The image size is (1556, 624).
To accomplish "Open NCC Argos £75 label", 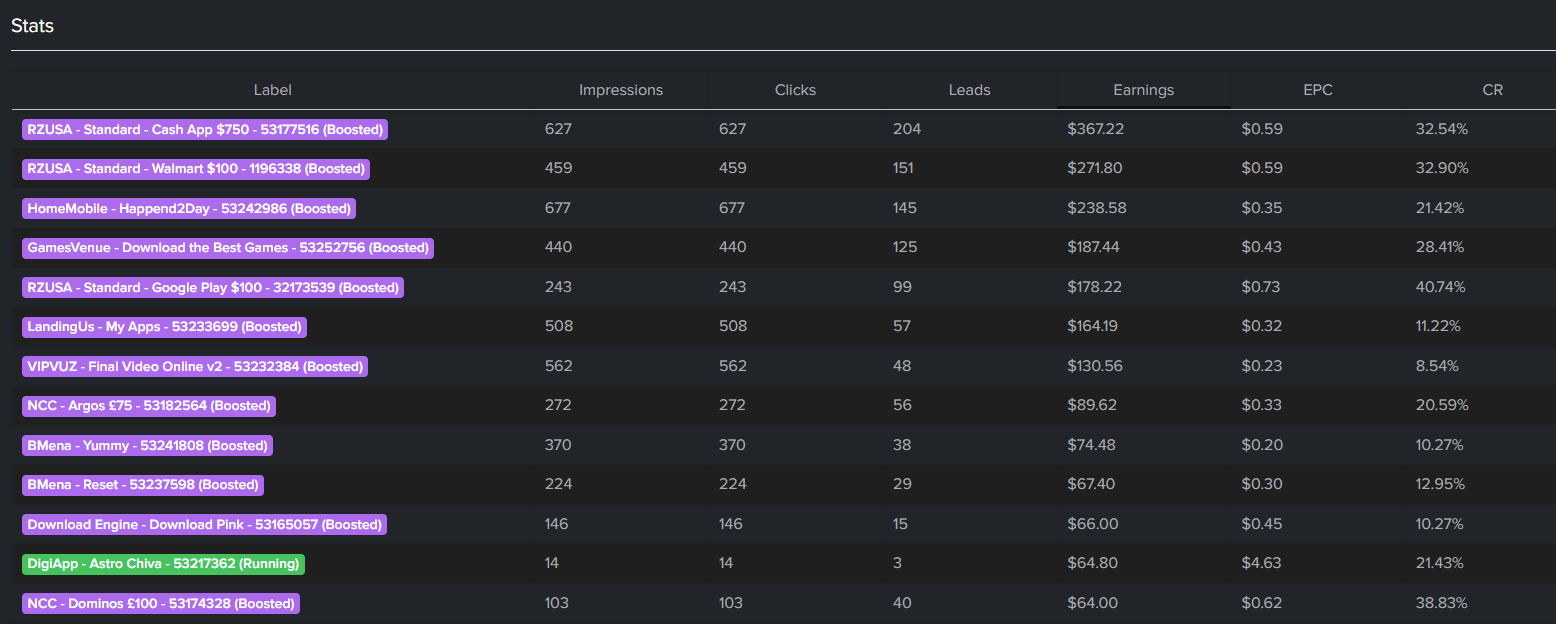I will (x=149, y=406).
